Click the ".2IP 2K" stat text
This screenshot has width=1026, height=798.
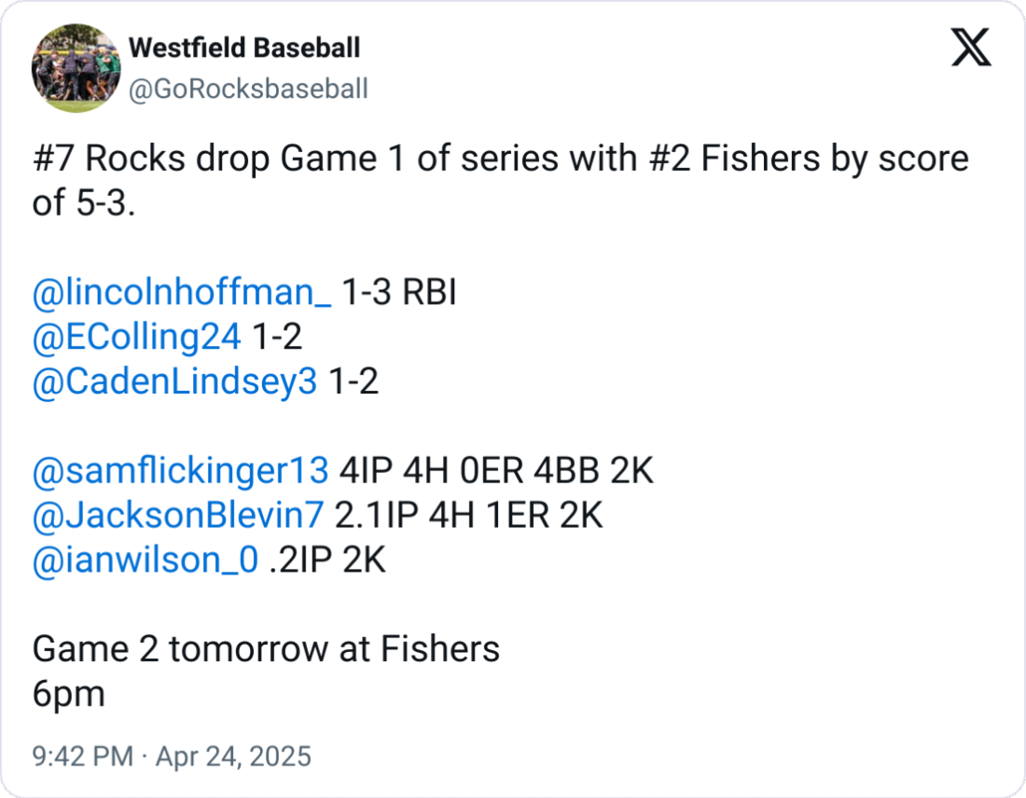pyautogui.click(x=328, y=560)
